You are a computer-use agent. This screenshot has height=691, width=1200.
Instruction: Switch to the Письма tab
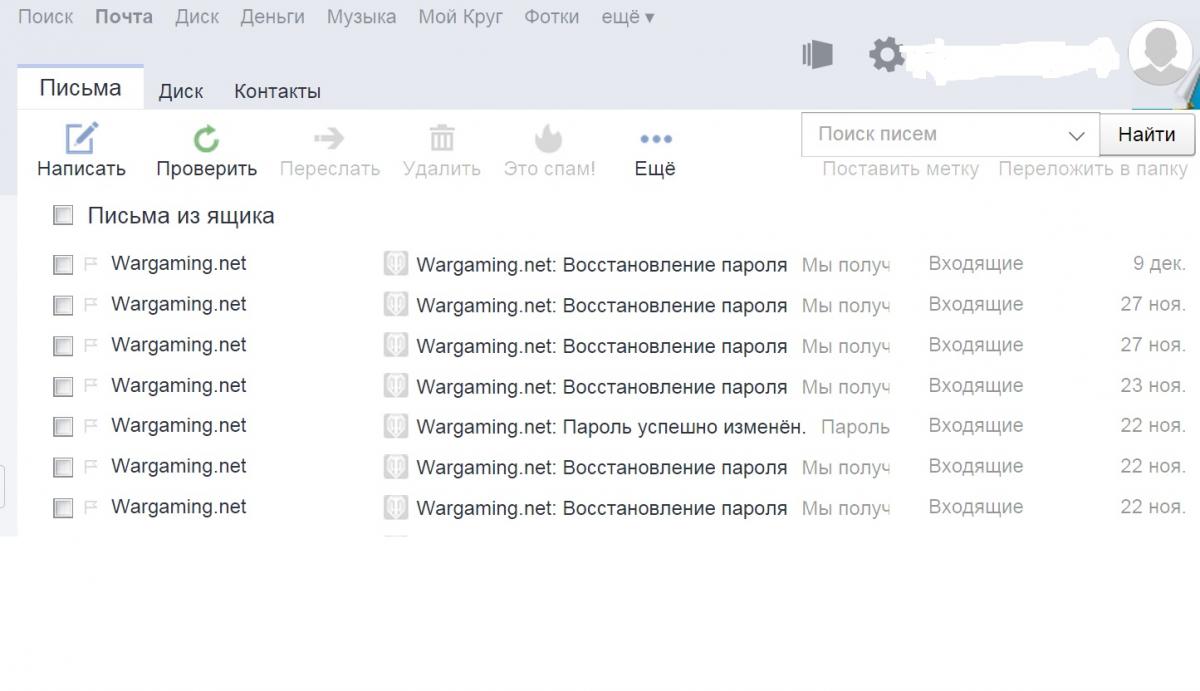[x=81, y=88]
